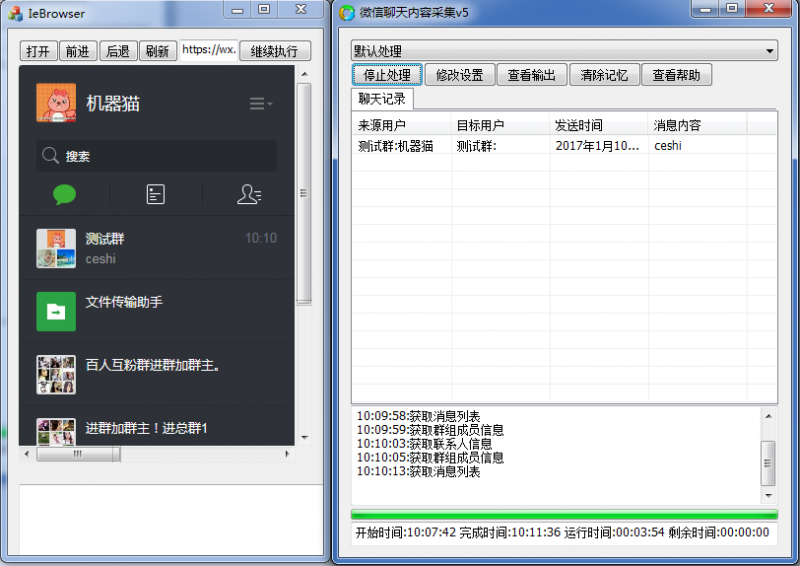Click the 10:10 timestamp of 测试群
This screenshot has width=800, height=566.
coord(261,238)
